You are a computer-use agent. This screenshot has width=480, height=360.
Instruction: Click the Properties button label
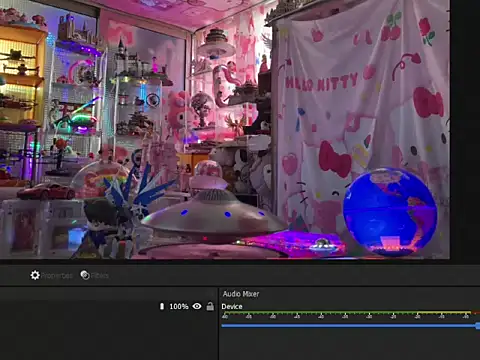57,276
